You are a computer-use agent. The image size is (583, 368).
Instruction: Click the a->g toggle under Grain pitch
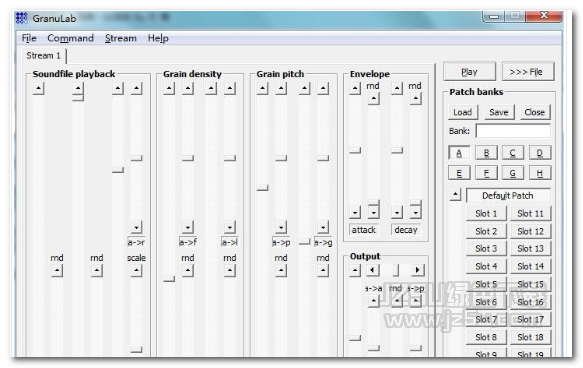(x=323, y=242)
